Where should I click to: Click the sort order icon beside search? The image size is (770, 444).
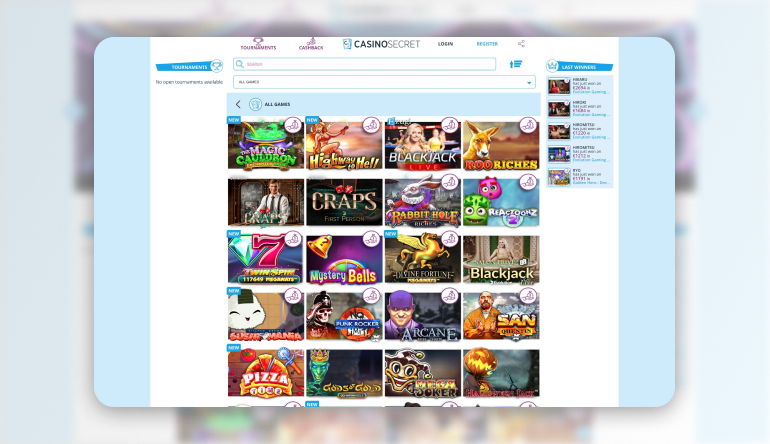click(x=516, y=64)
